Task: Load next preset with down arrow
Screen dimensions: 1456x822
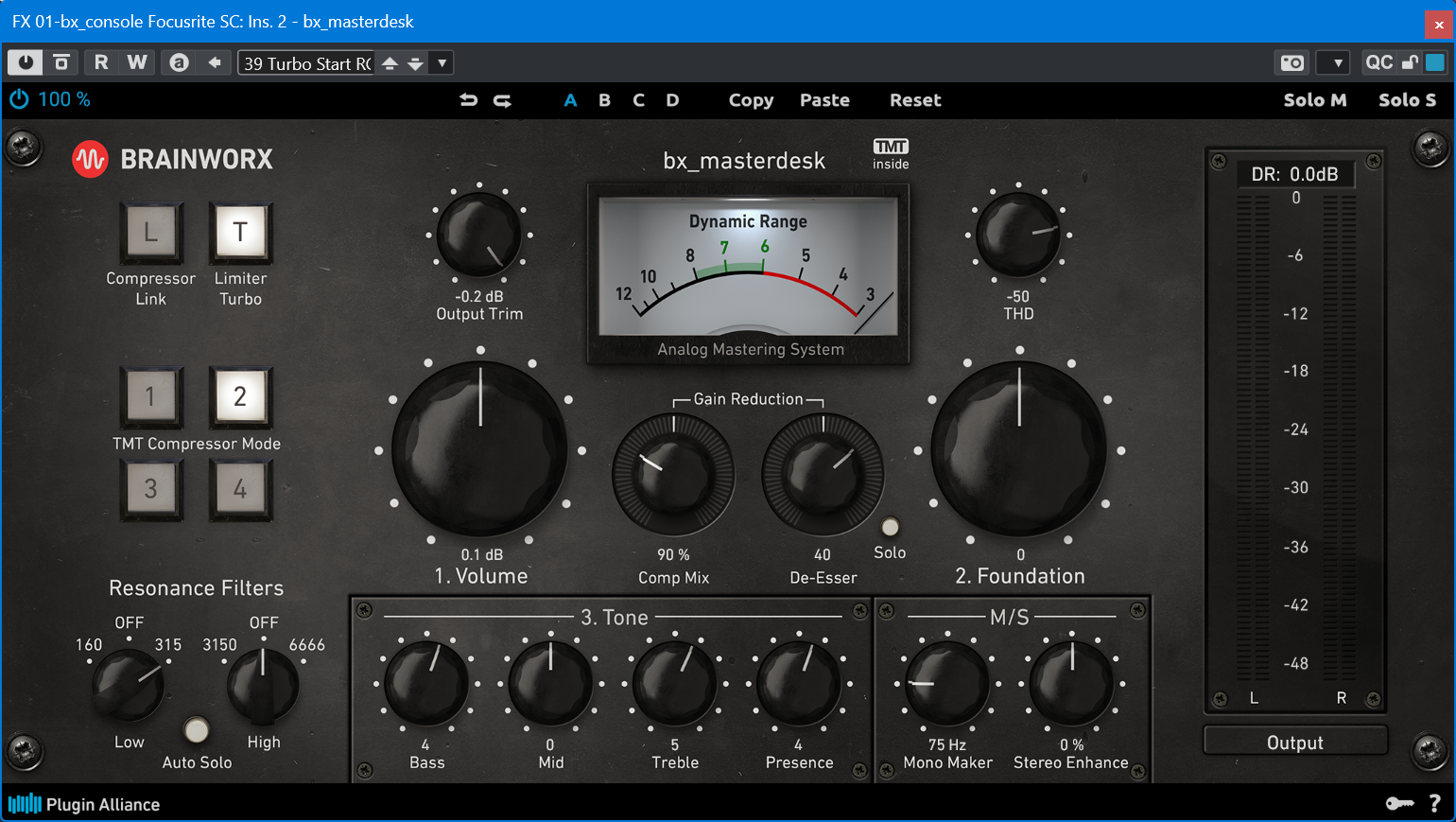Action: pyautogui.click(x=415, y=63)
